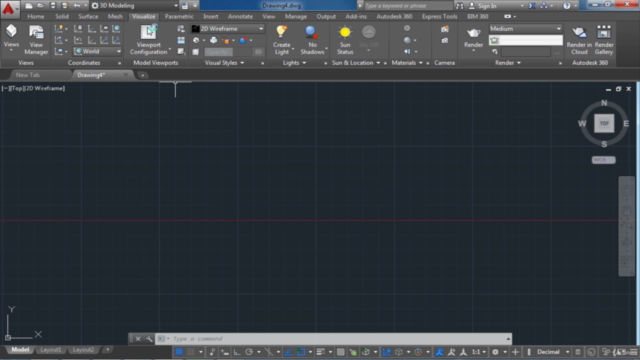Open the Views ribbon button
This screenshot has height=360, width=640.
coord(11,39)
